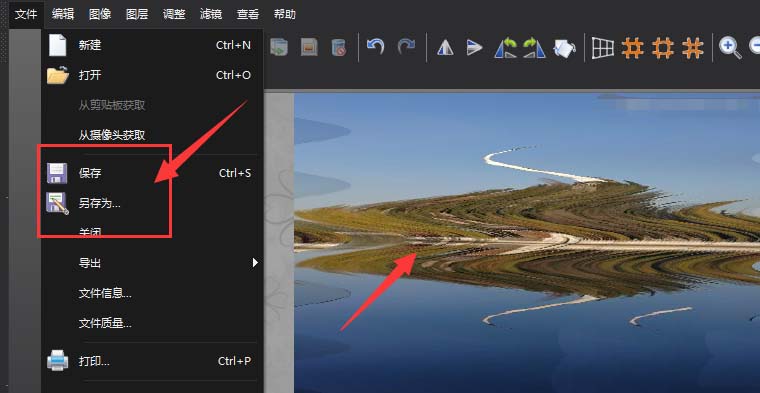760x393 pixels.
Task: Select the white perspective grid icon
Action: (602, 48)
